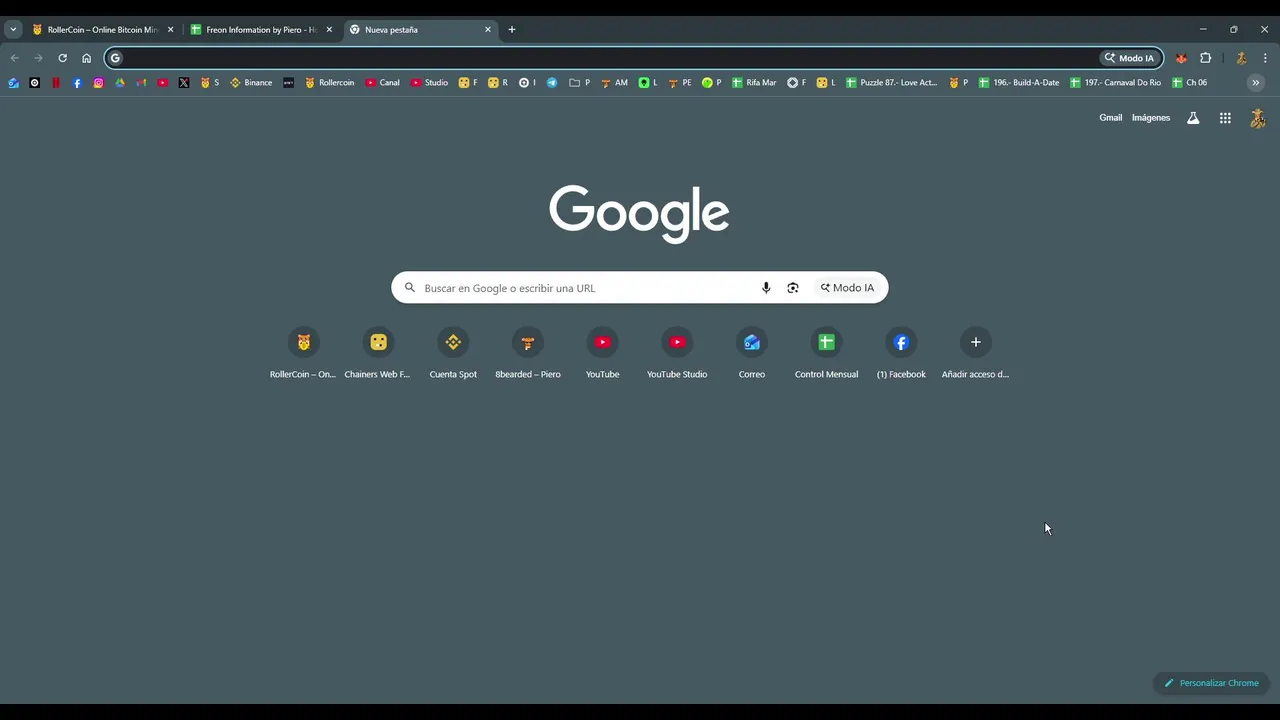Open the Cuenta Spot shortcut tile
Screen dimensions: 1280x720
tap(453, 354)
